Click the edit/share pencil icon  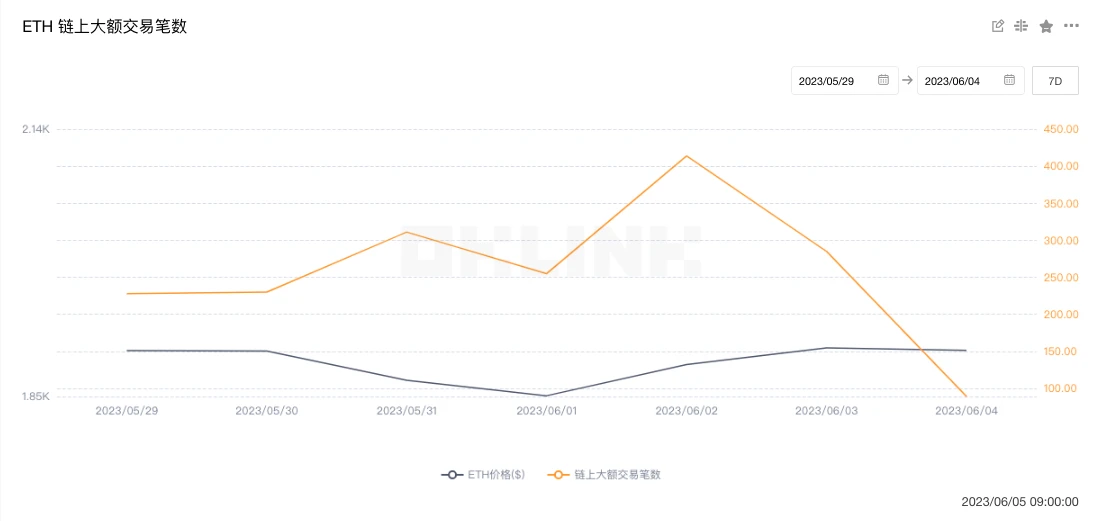coord(997,26)
